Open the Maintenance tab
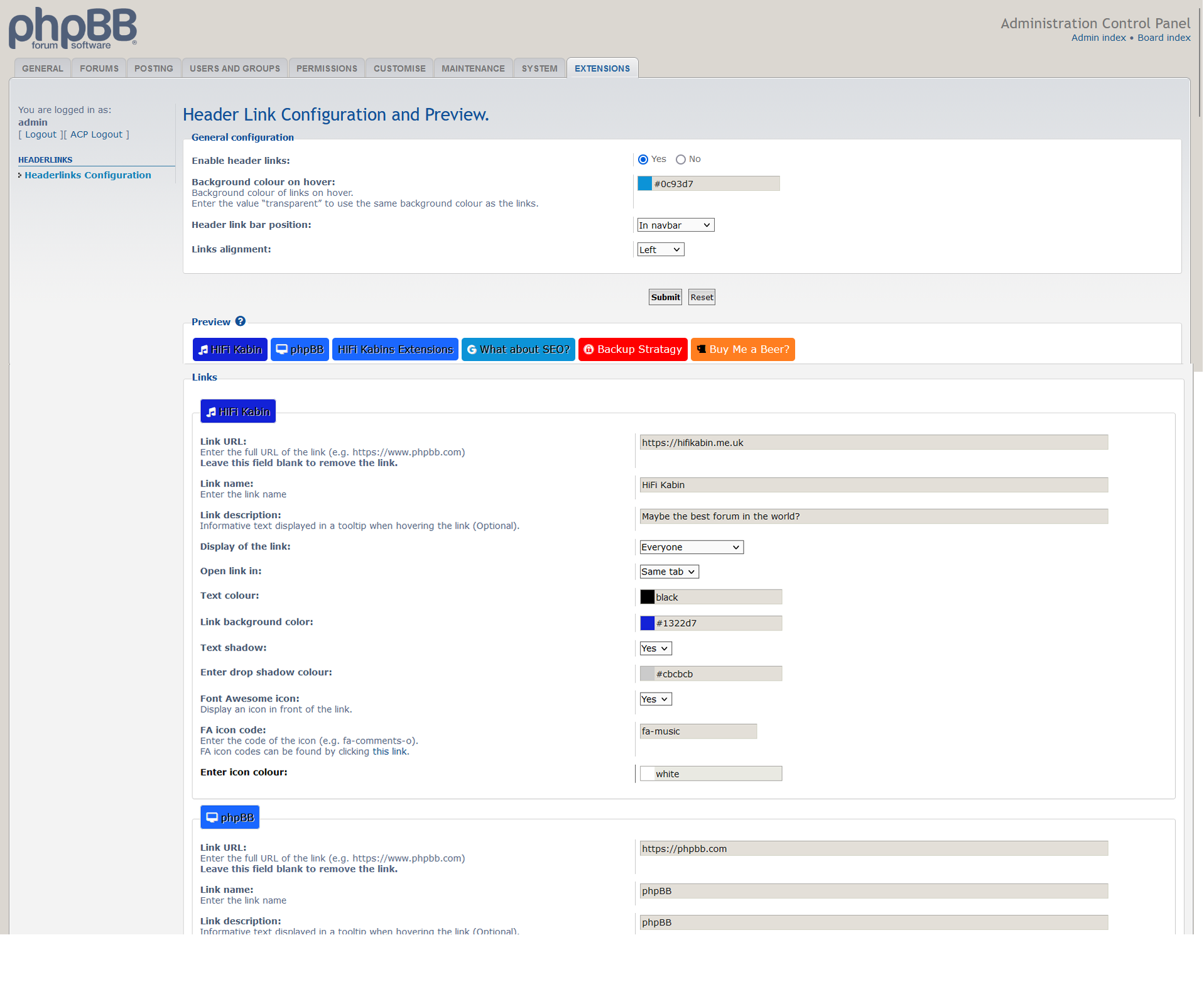Image resolution: width=1204 pixels, height=989 pixels. [x=473, y=68]
